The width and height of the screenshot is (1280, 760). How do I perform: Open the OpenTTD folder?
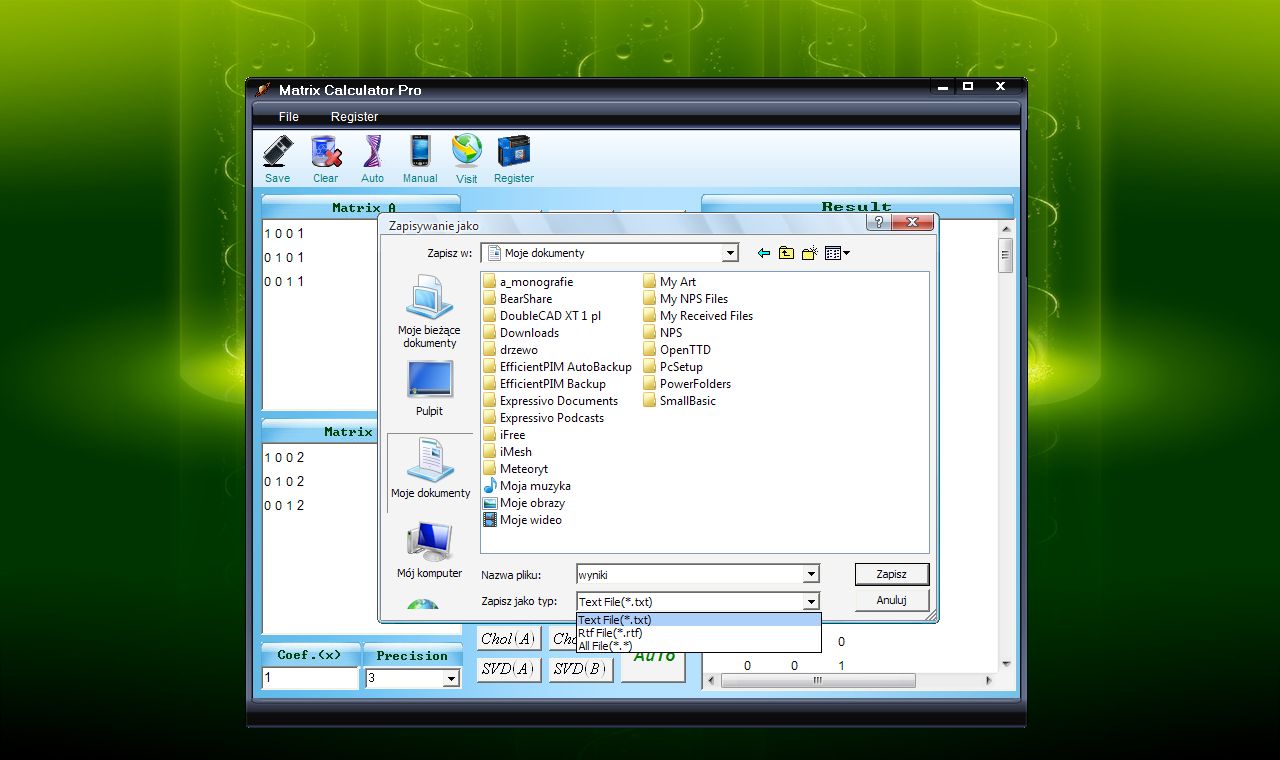[x=677, y=350]
